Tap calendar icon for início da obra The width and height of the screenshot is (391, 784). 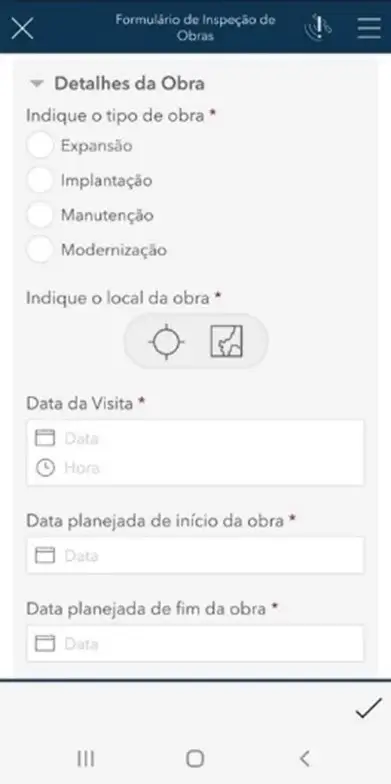pos(45,556)
